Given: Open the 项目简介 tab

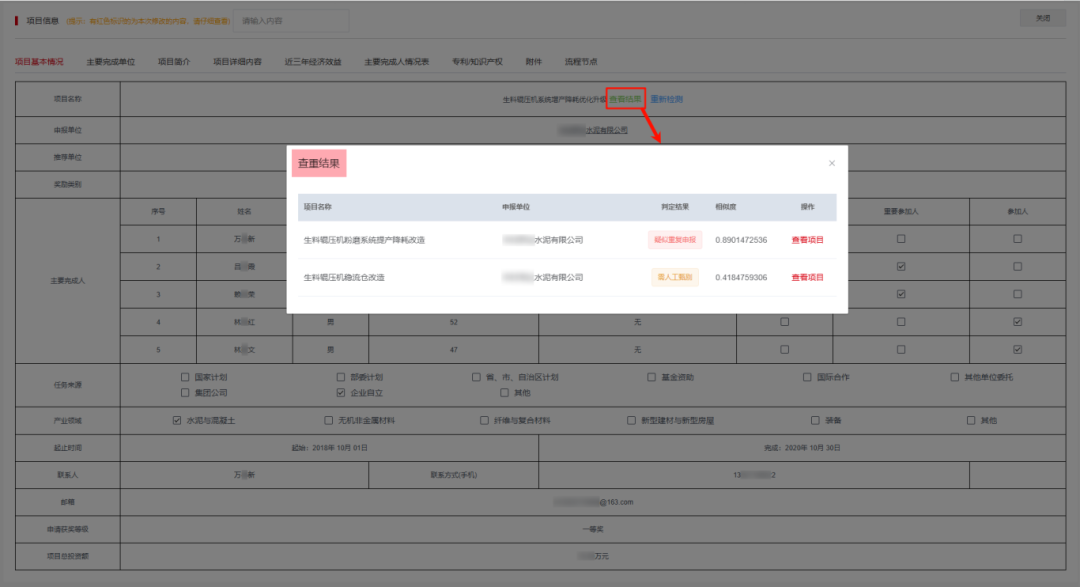Looking at the screenshot, I should (x=174, y=62).
